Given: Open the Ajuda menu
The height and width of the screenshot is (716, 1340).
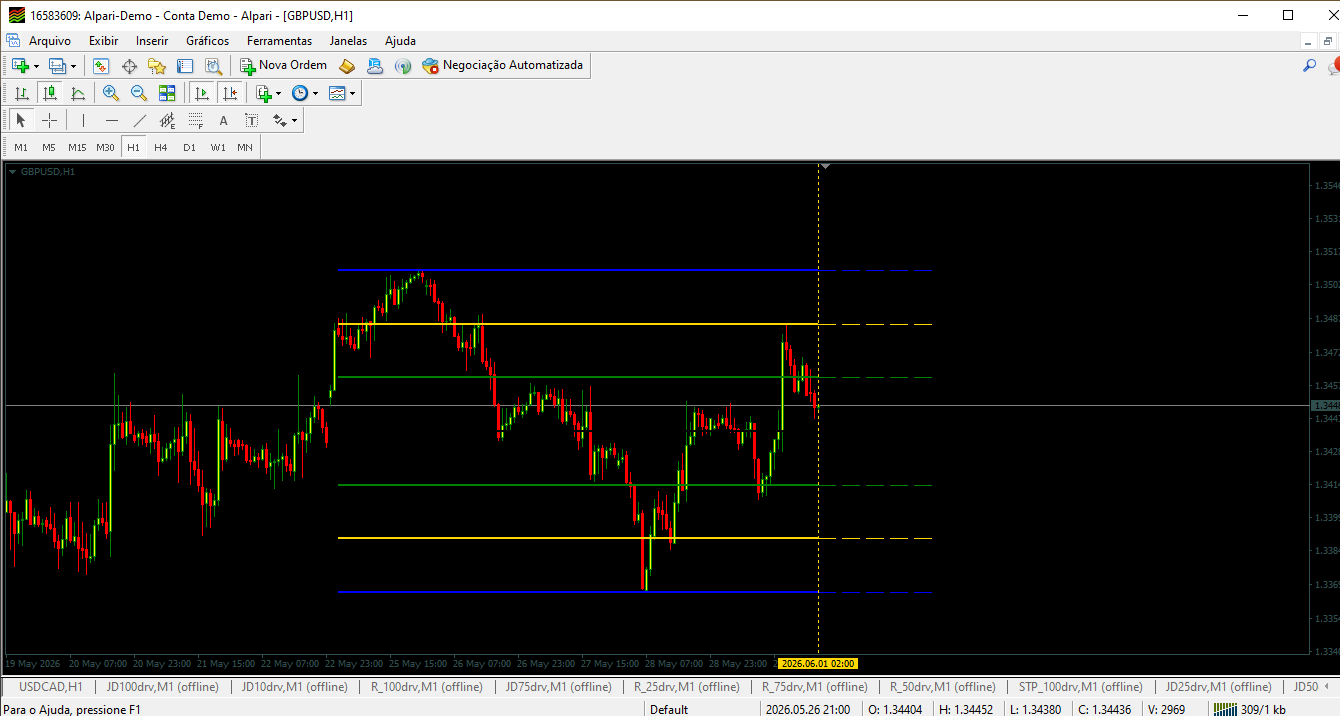Looking at the screenshot, I should coord(400,41).
